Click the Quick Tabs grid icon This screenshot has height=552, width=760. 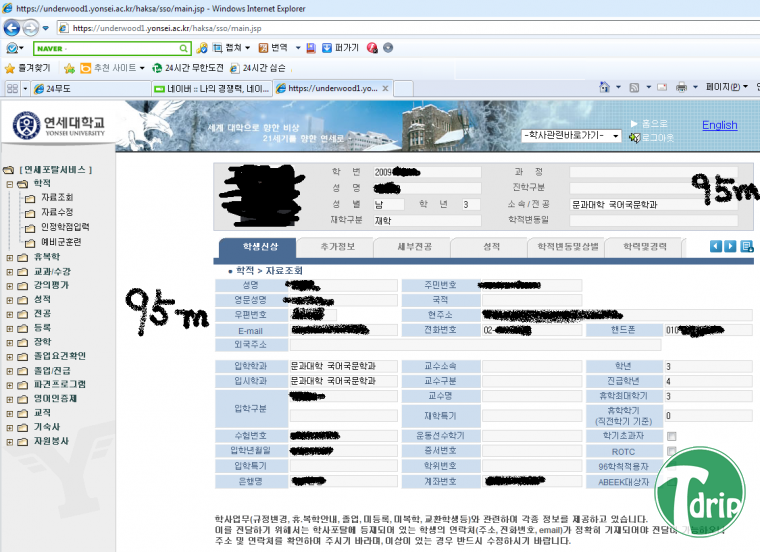point(13,89)
